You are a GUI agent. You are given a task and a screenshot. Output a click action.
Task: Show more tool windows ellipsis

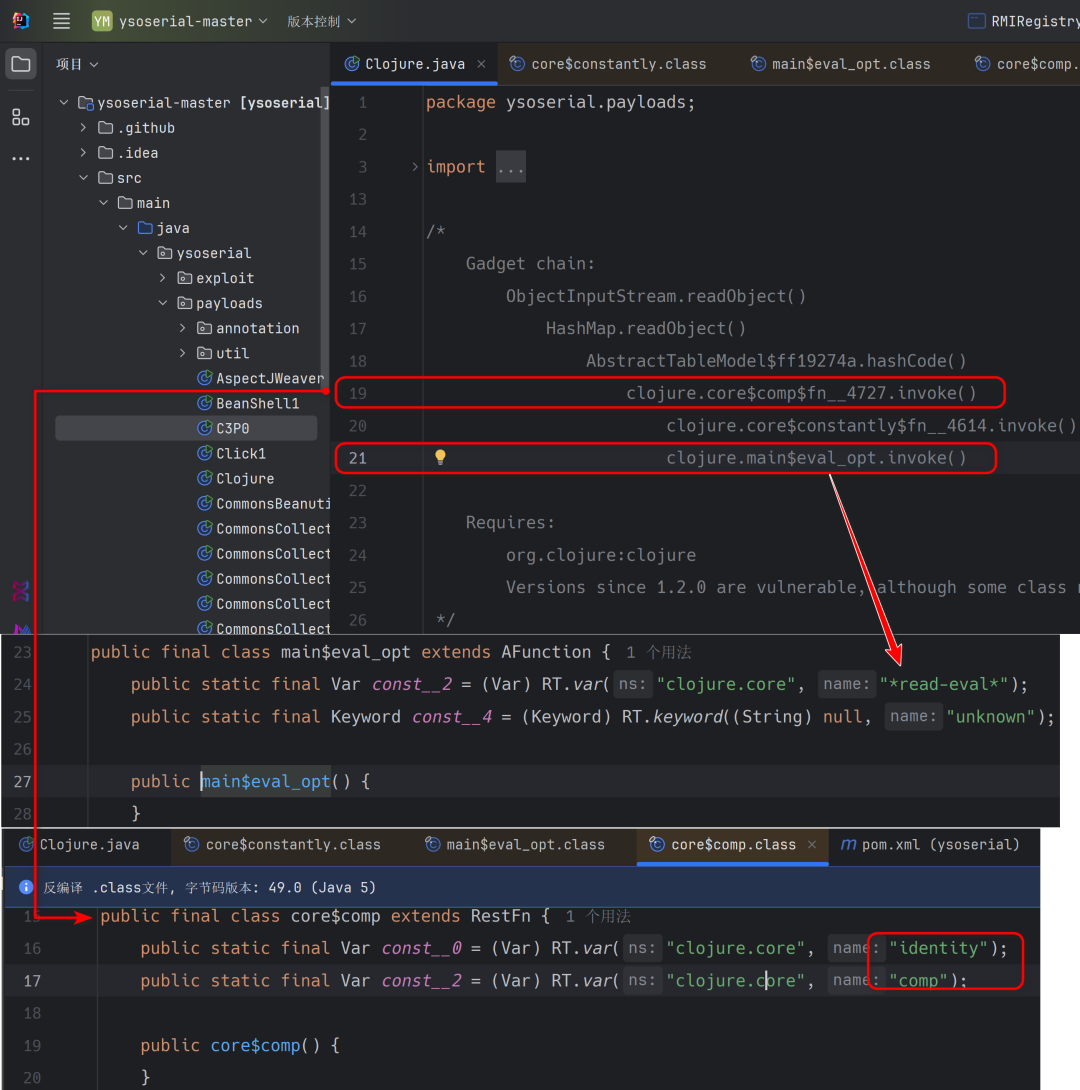click(x=21, y=158)
